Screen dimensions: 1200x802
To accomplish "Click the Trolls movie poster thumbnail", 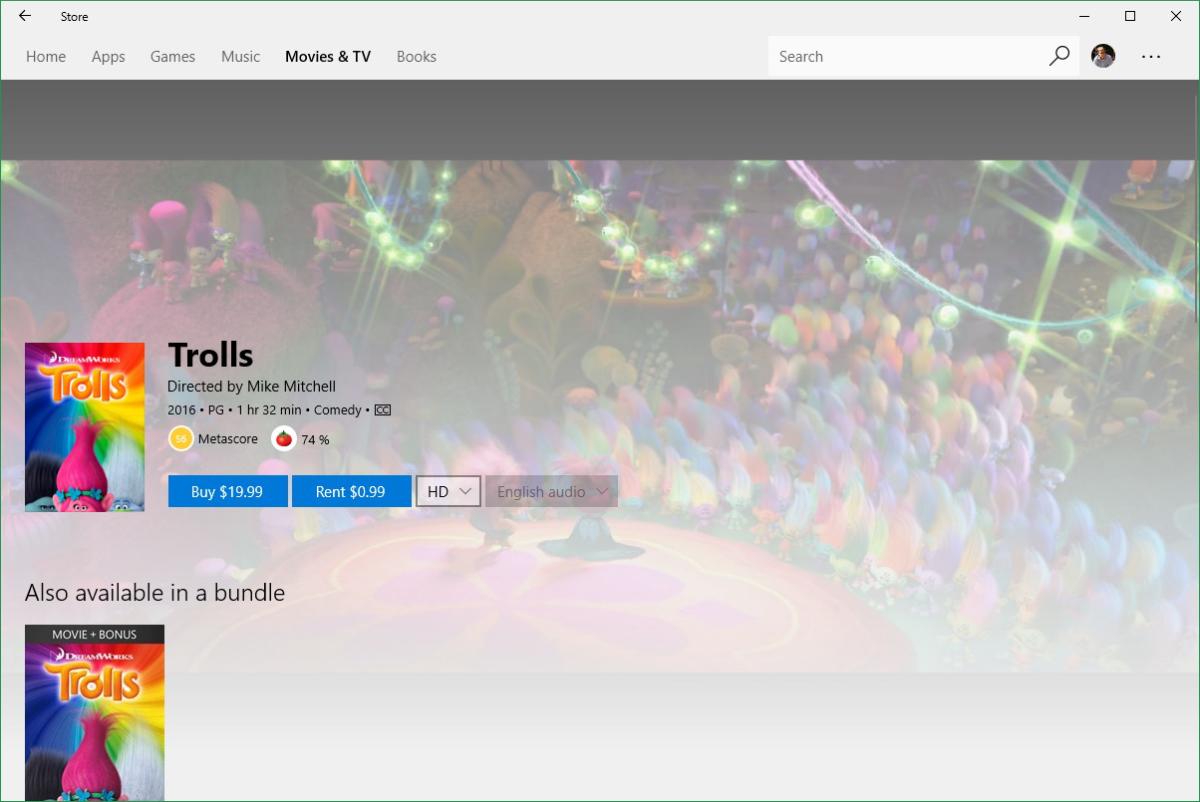I will pos(85,427).
